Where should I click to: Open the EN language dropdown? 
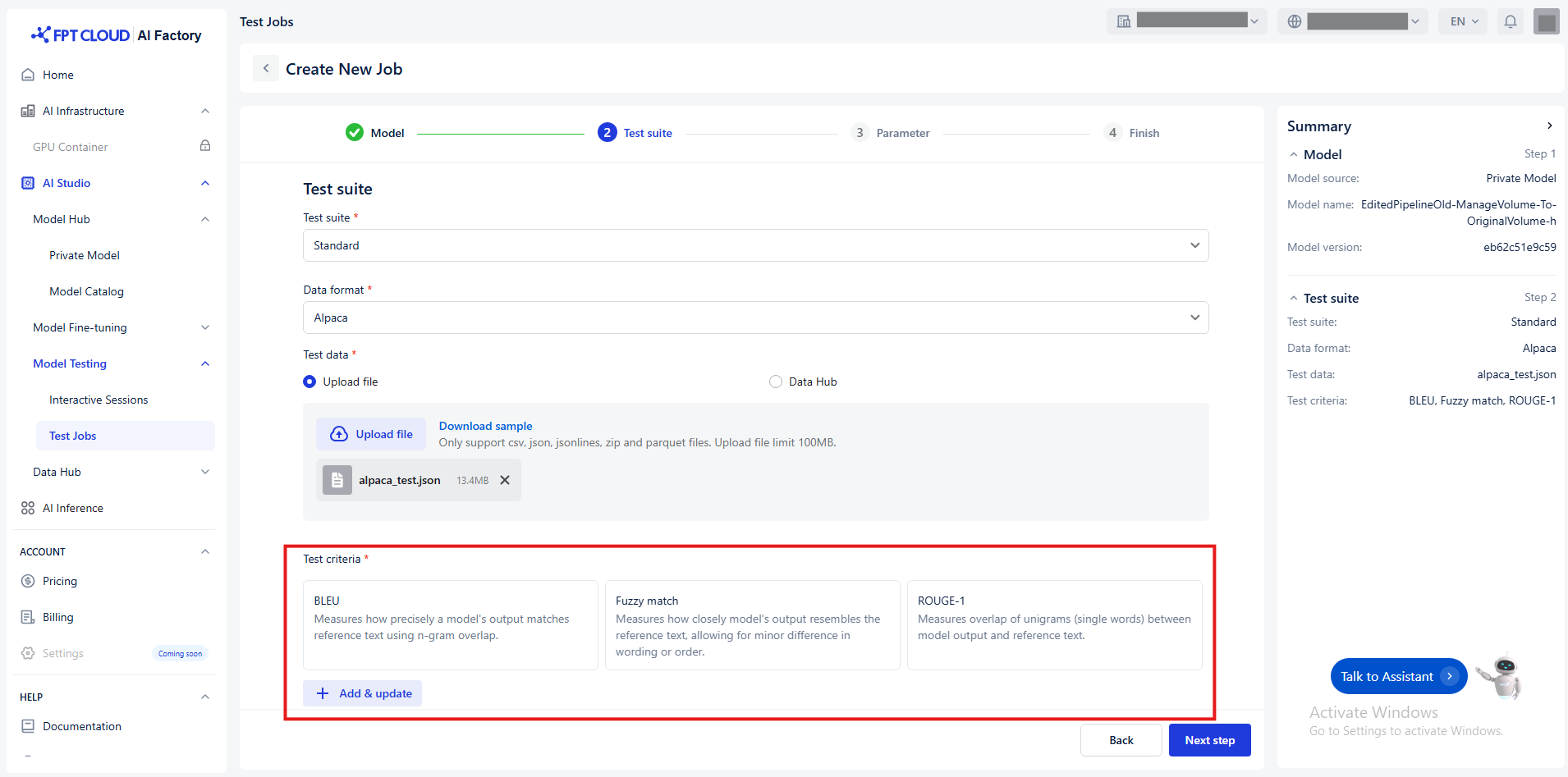point(1464,21)
